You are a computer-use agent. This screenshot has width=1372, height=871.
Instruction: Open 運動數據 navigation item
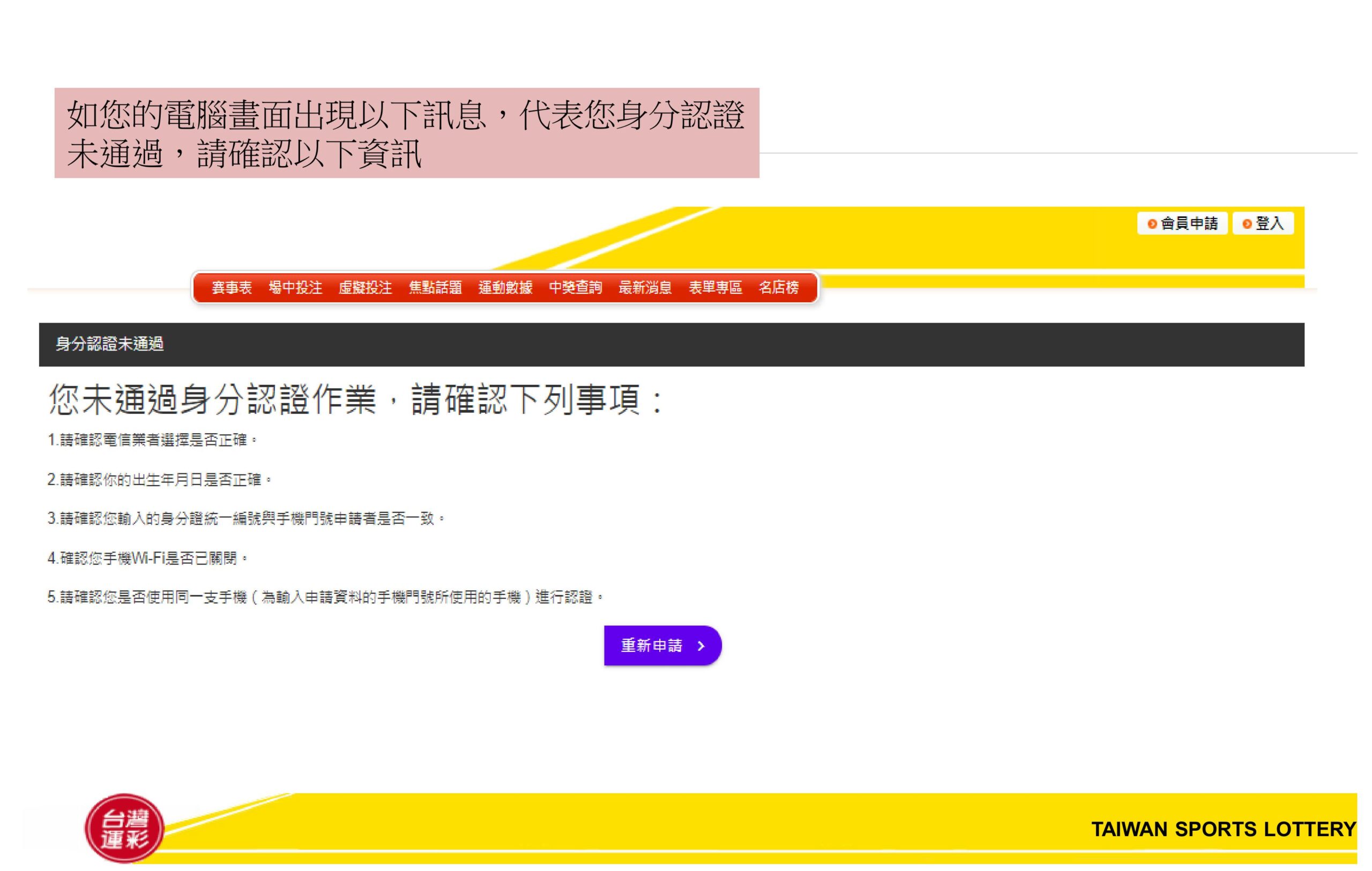tap(505, 288)
